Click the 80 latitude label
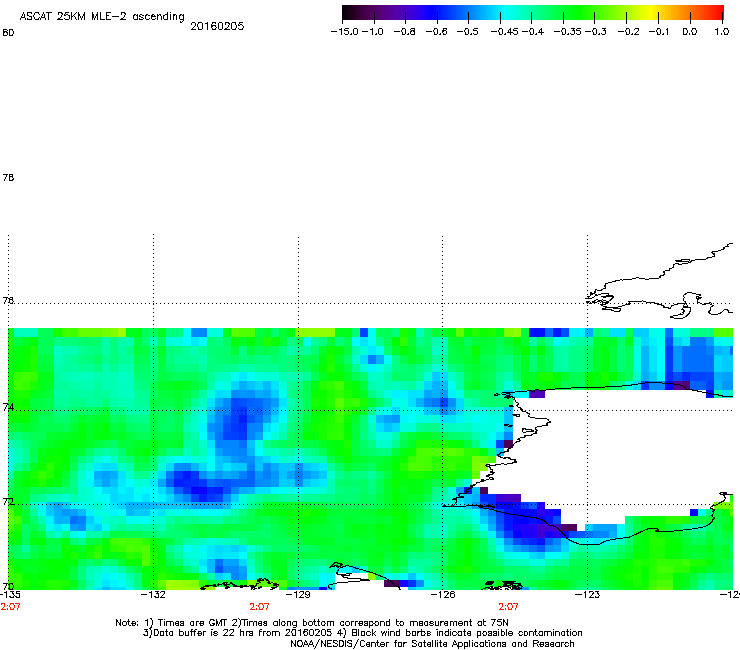This screenshot has height=650, width=740. click(8, 33)
